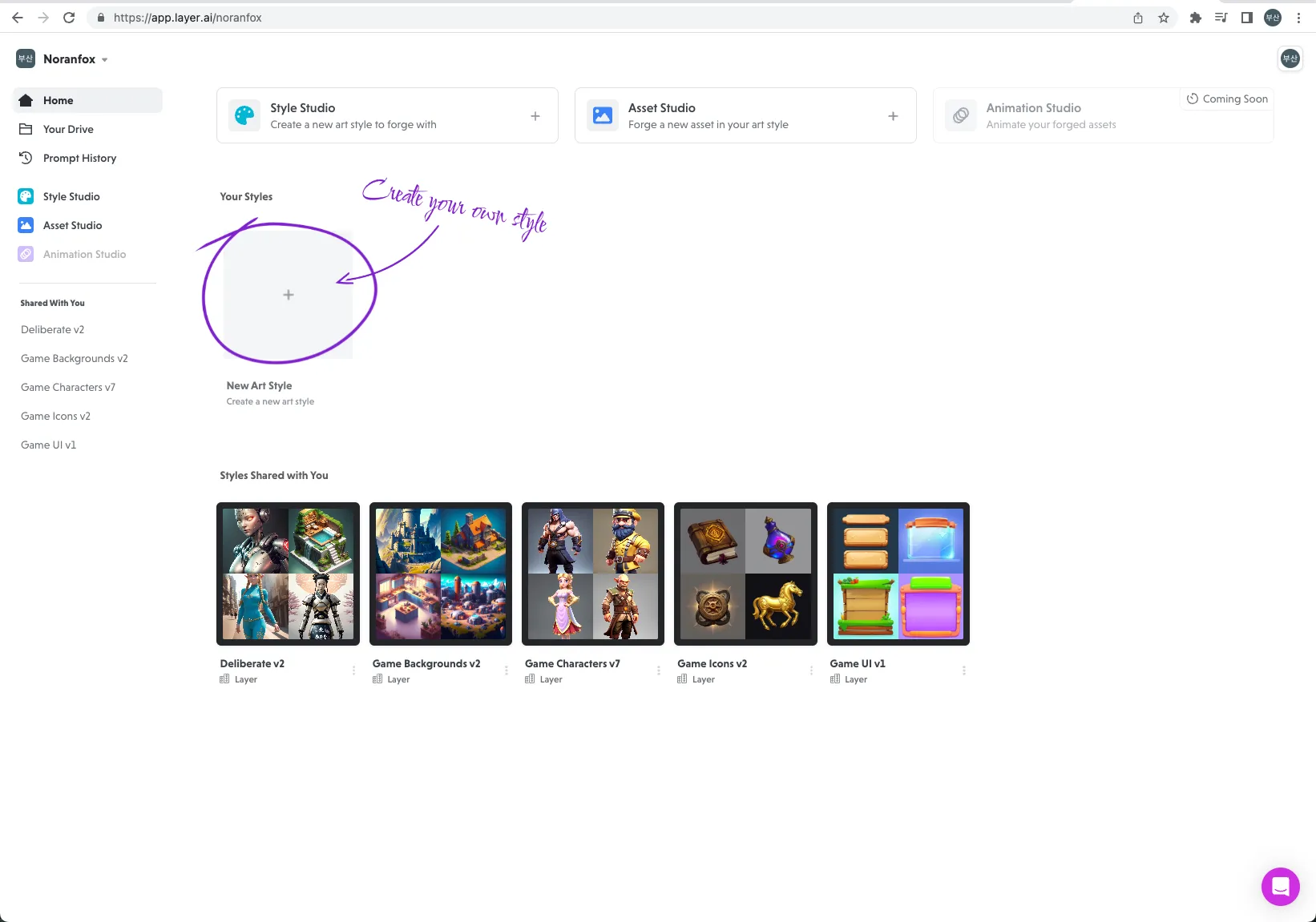Screen dimensions: 1316x922
Task: Open the Game Characters v7 thumbnail
Action: [593, 574]
